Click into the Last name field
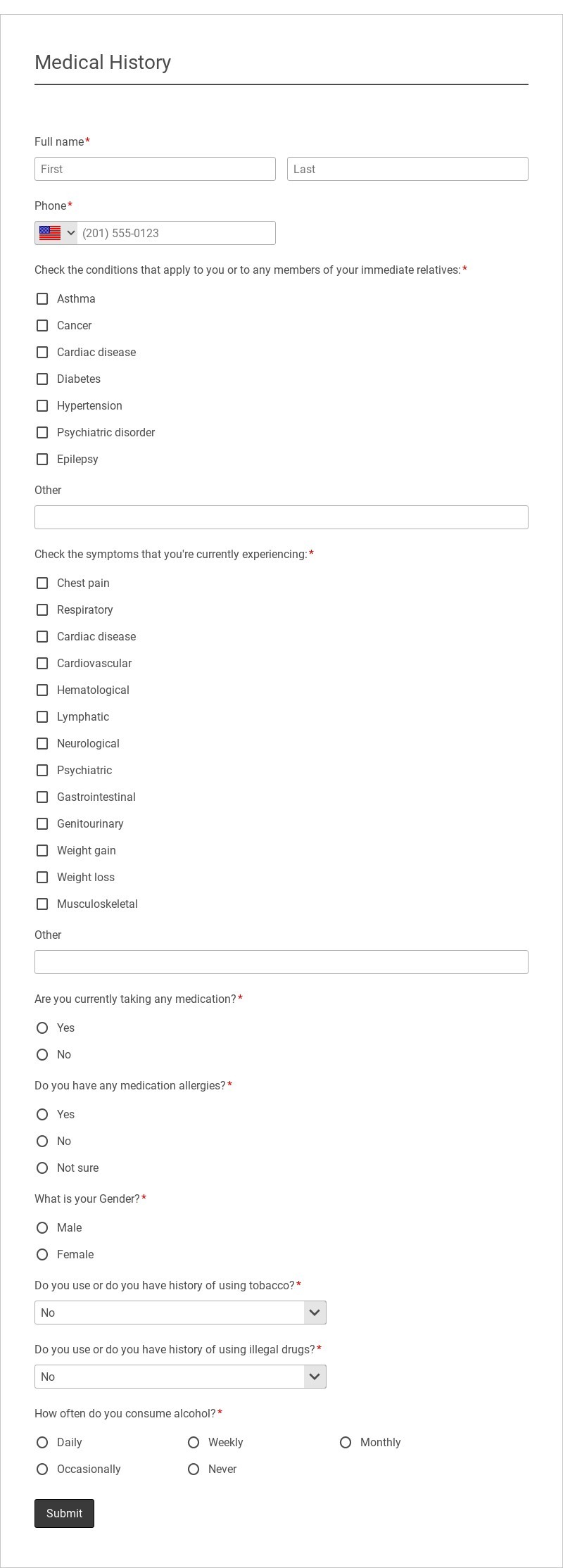 (407, 169)
